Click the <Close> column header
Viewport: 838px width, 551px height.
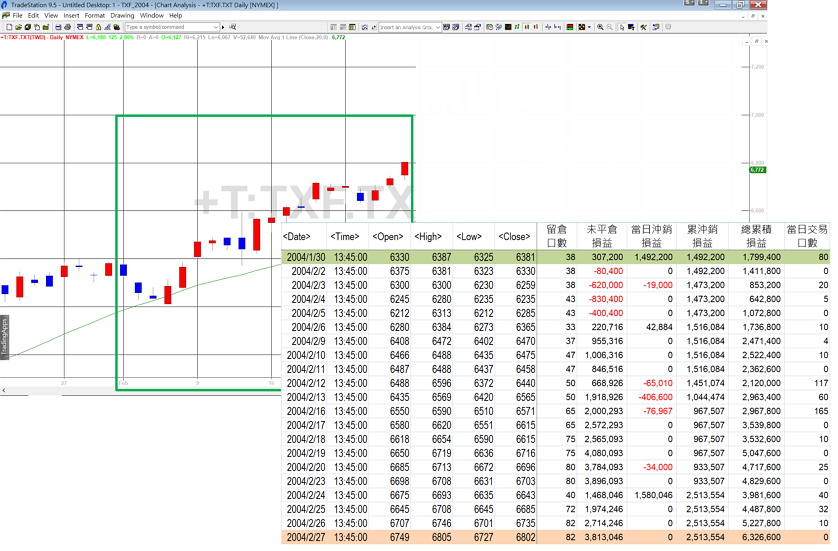click(x=514, y=237)
